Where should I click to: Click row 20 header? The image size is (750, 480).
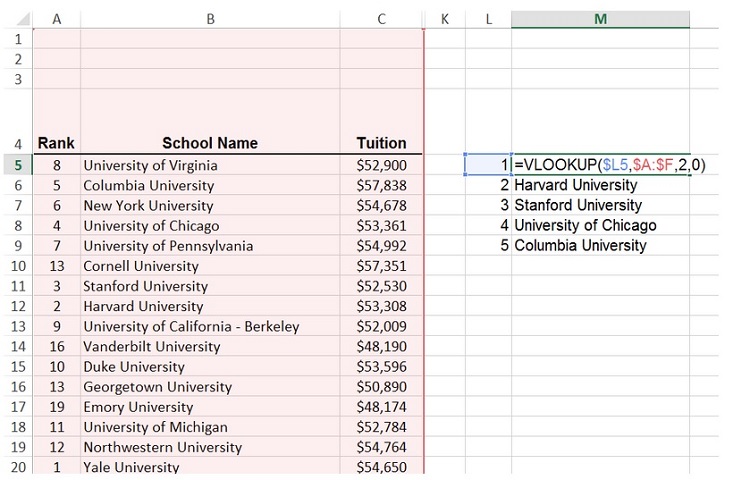[x=17, y=467]
